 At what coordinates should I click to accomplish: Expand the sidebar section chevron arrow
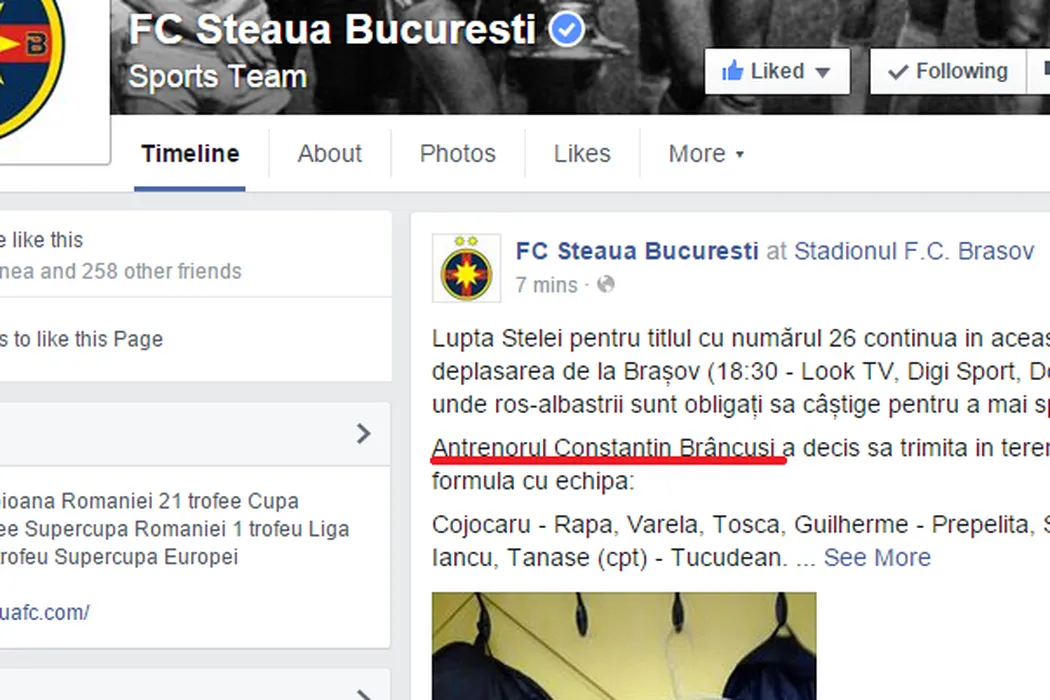(363, 433)
